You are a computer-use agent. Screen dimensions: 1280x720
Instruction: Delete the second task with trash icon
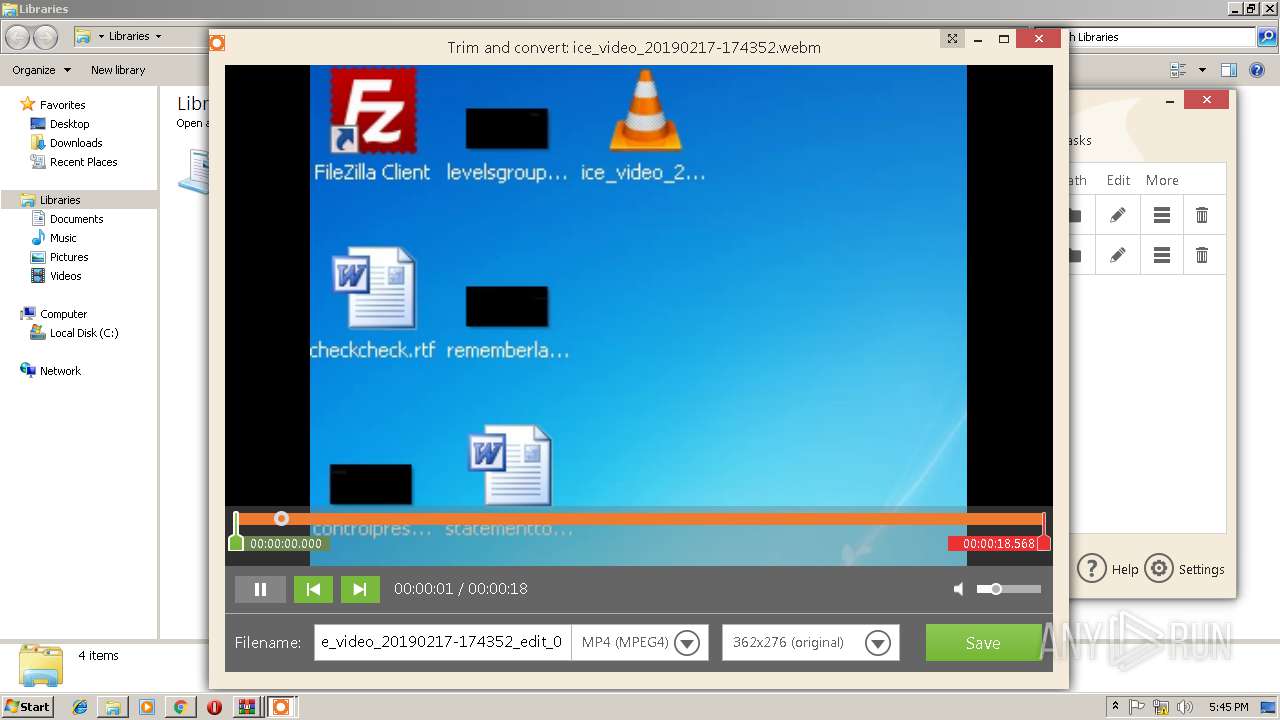[x=1202, y=255]
